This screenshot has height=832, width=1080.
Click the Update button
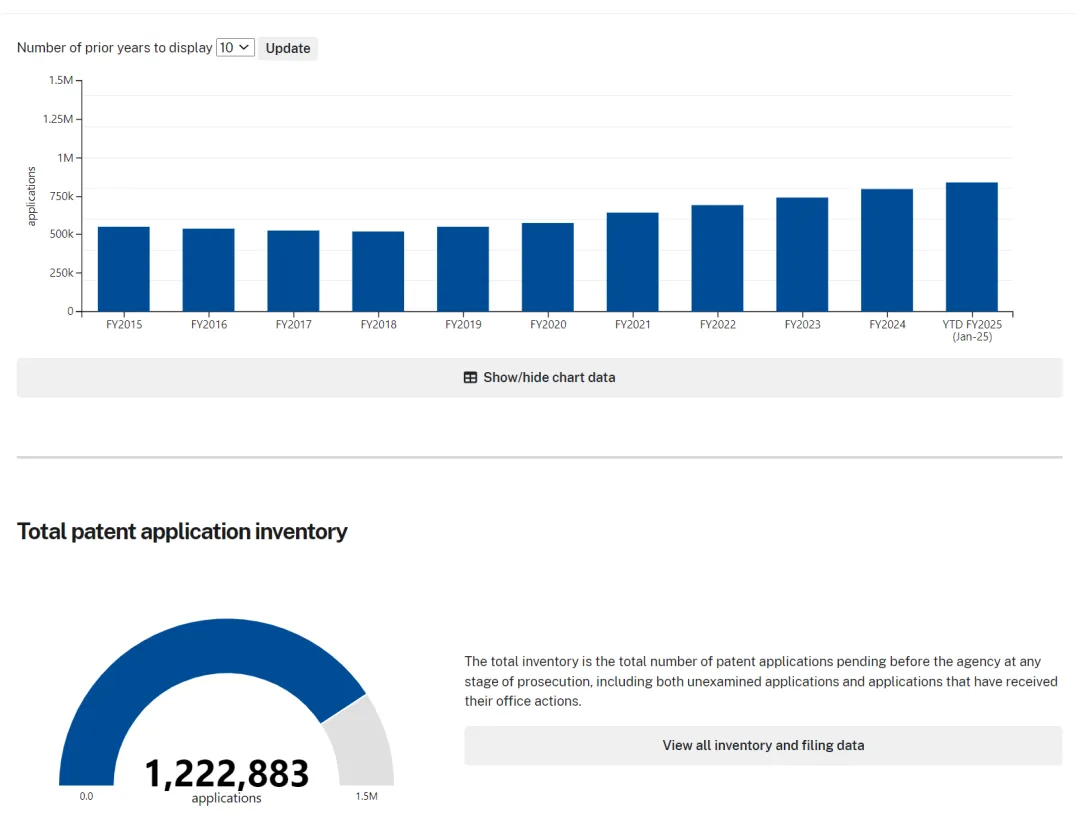tap(288, 48)
